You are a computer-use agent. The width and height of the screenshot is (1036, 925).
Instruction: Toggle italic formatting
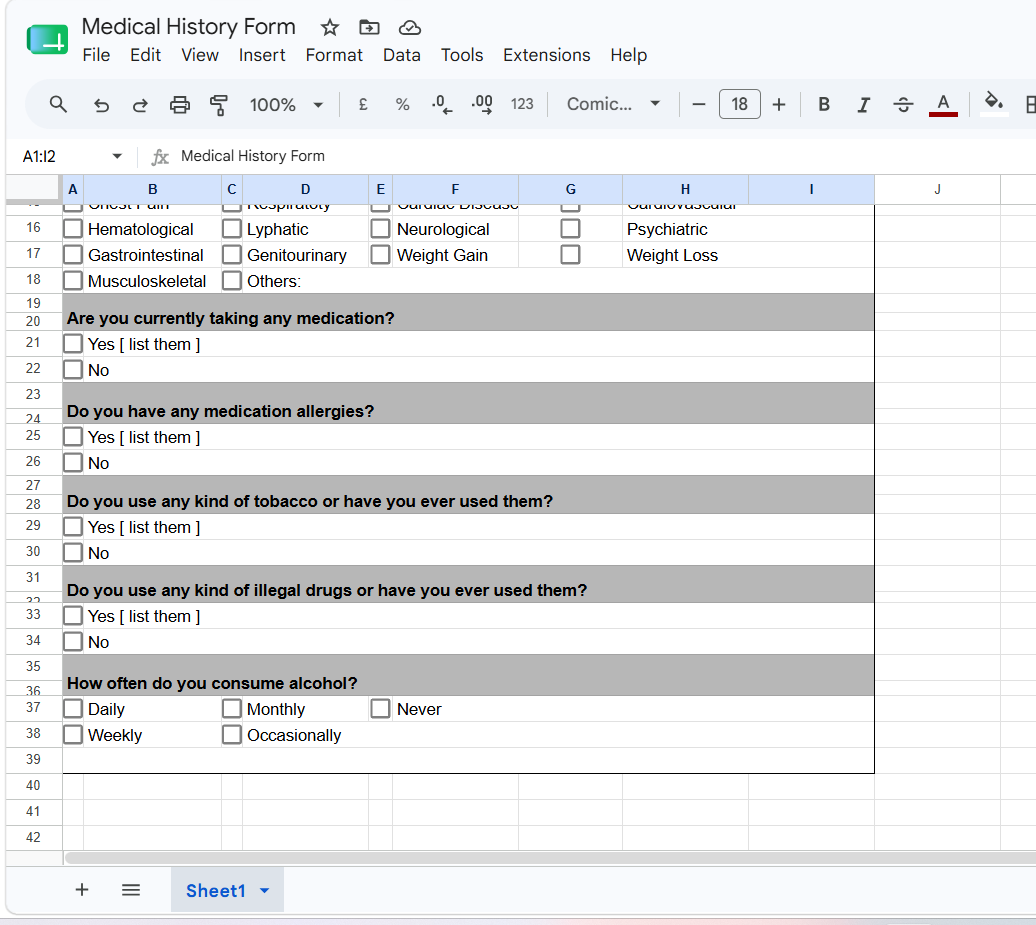[x=864, y=104]
